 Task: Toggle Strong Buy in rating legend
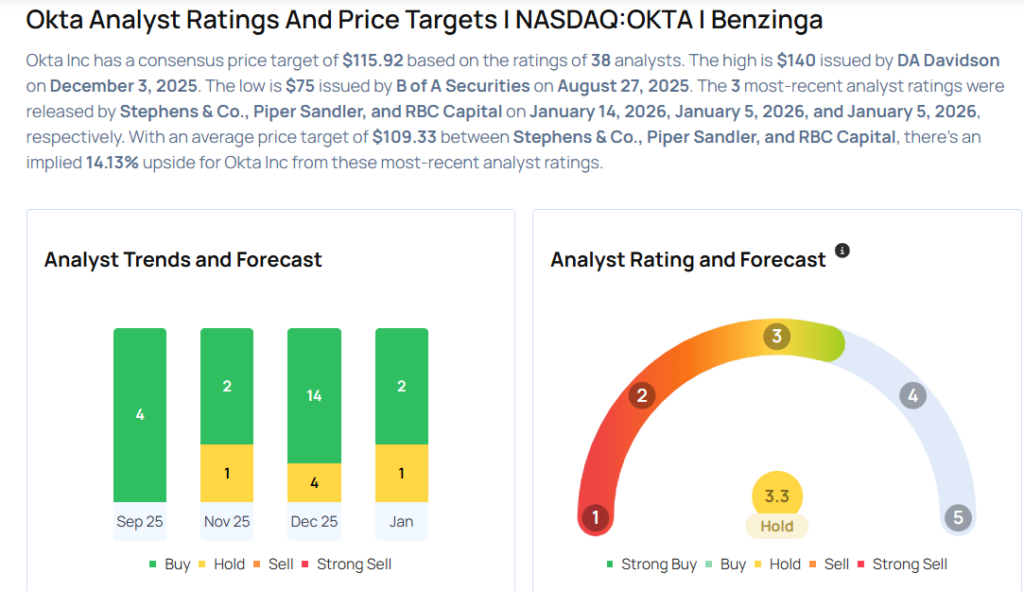[651, 564]
